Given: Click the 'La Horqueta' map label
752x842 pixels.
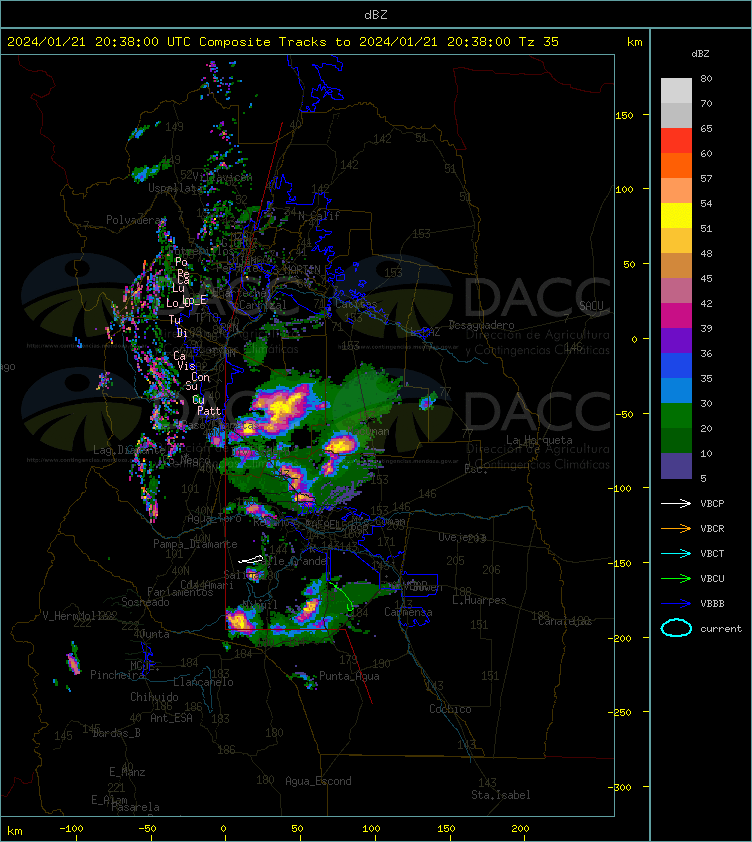Looking at the screenshot, I should [539, 440].
